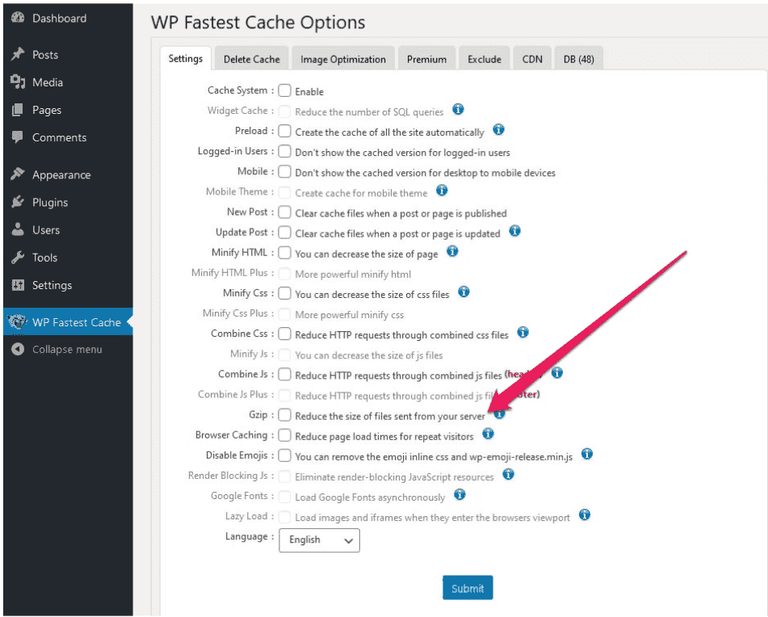Enable the Minify Css checkbox
This screenshot has width=768, height=617.
[285, 294]
